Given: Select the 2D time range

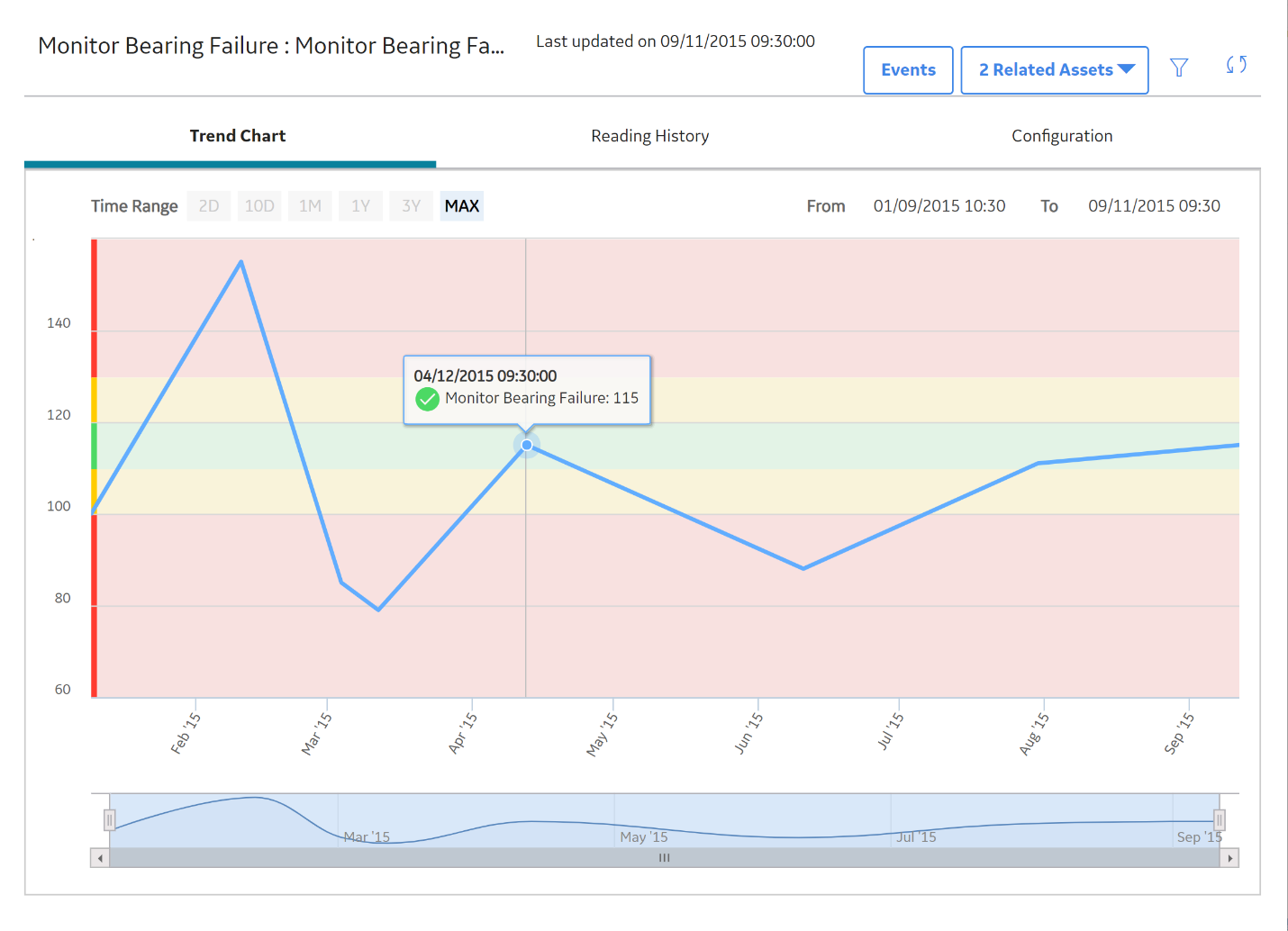Looking at the screenshot, I should (x=209, y=206).
